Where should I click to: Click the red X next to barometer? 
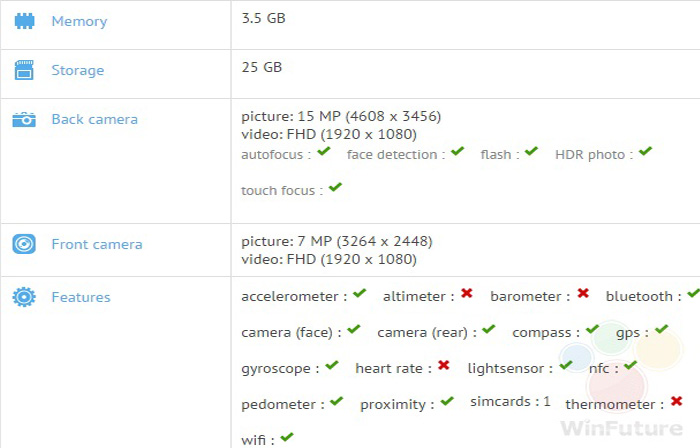pyautogui.click(x=583, y=293)
